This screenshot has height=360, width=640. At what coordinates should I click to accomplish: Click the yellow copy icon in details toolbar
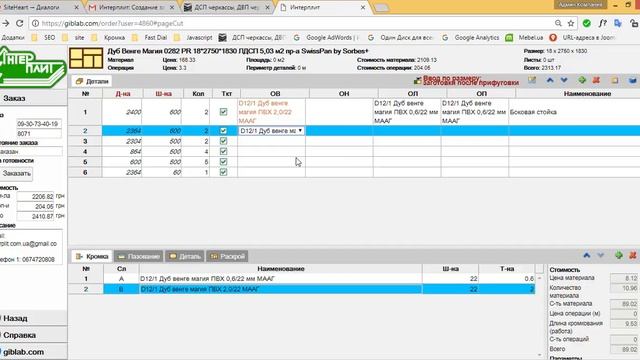click(615, 80)
